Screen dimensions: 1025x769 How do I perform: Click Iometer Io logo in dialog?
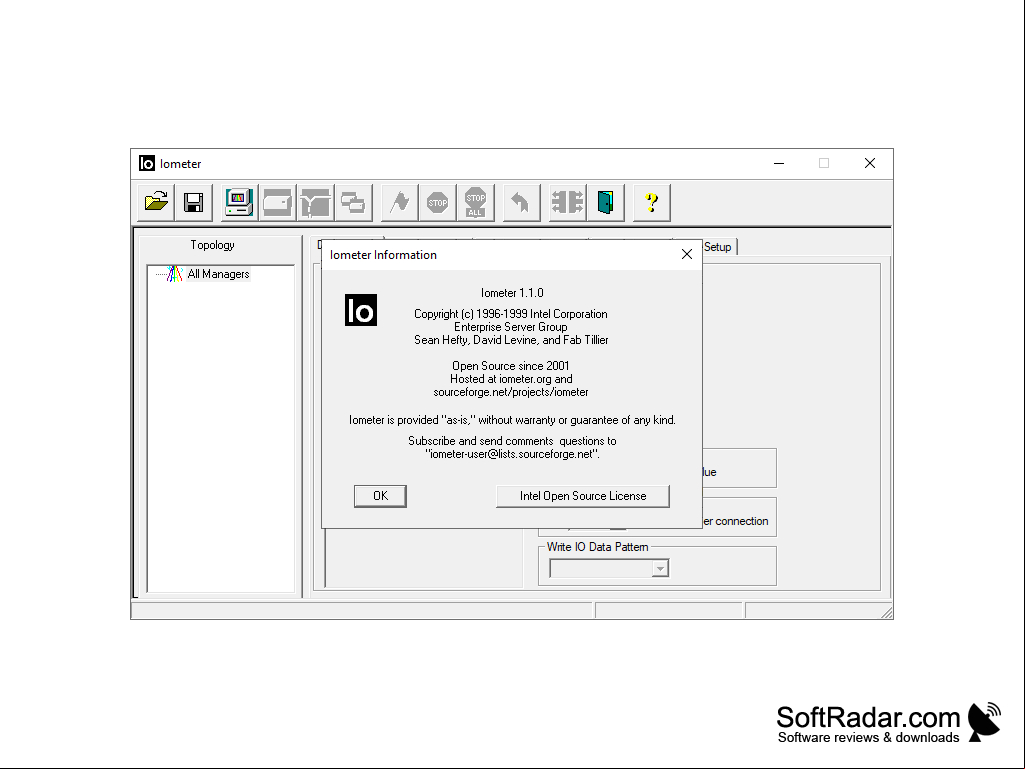361,310
